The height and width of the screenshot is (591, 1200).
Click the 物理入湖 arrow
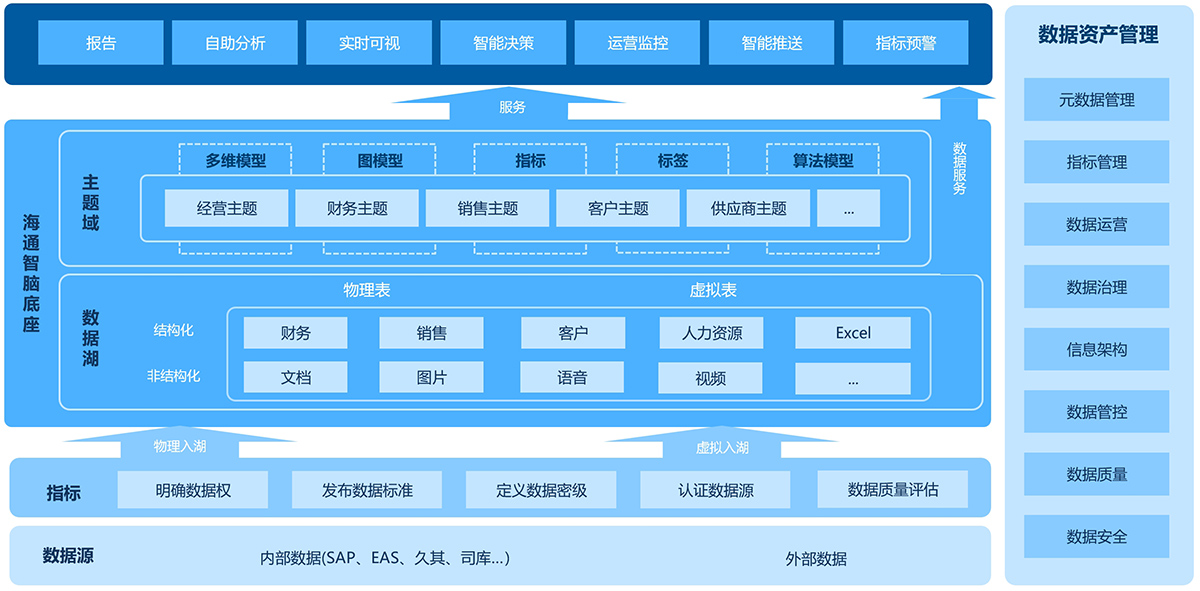(179, 444)
